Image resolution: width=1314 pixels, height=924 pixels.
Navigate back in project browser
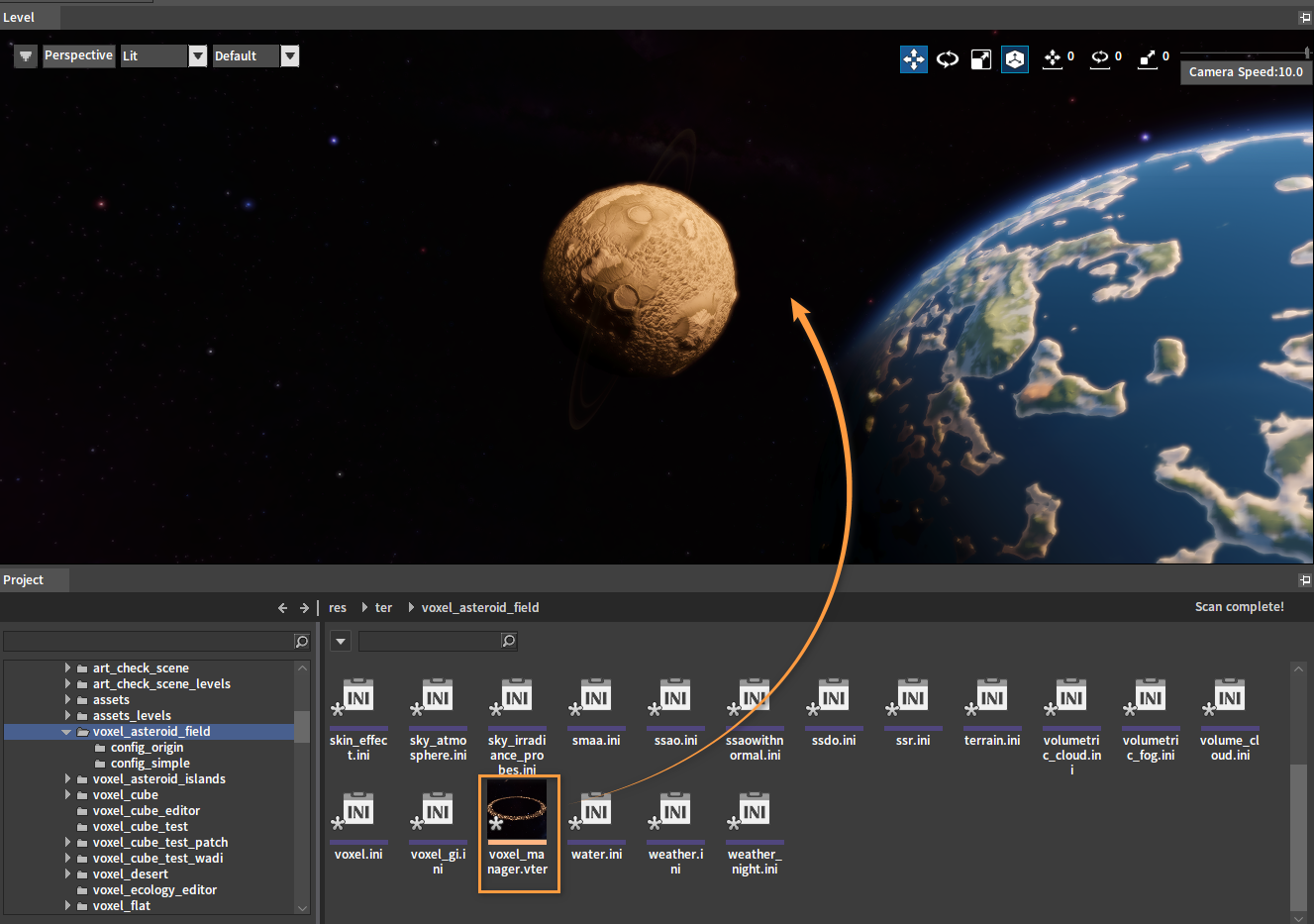point(282,608)
